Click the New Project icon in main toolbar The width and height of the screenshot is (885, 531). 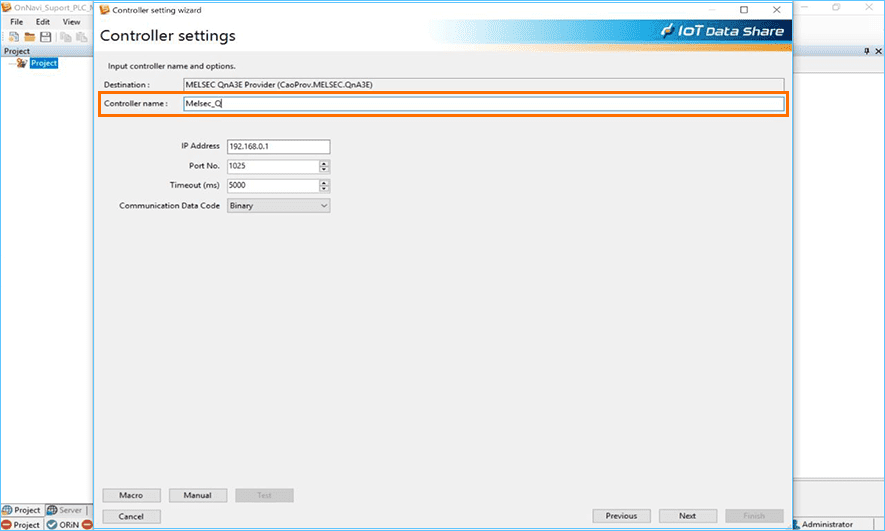(14, 37)
